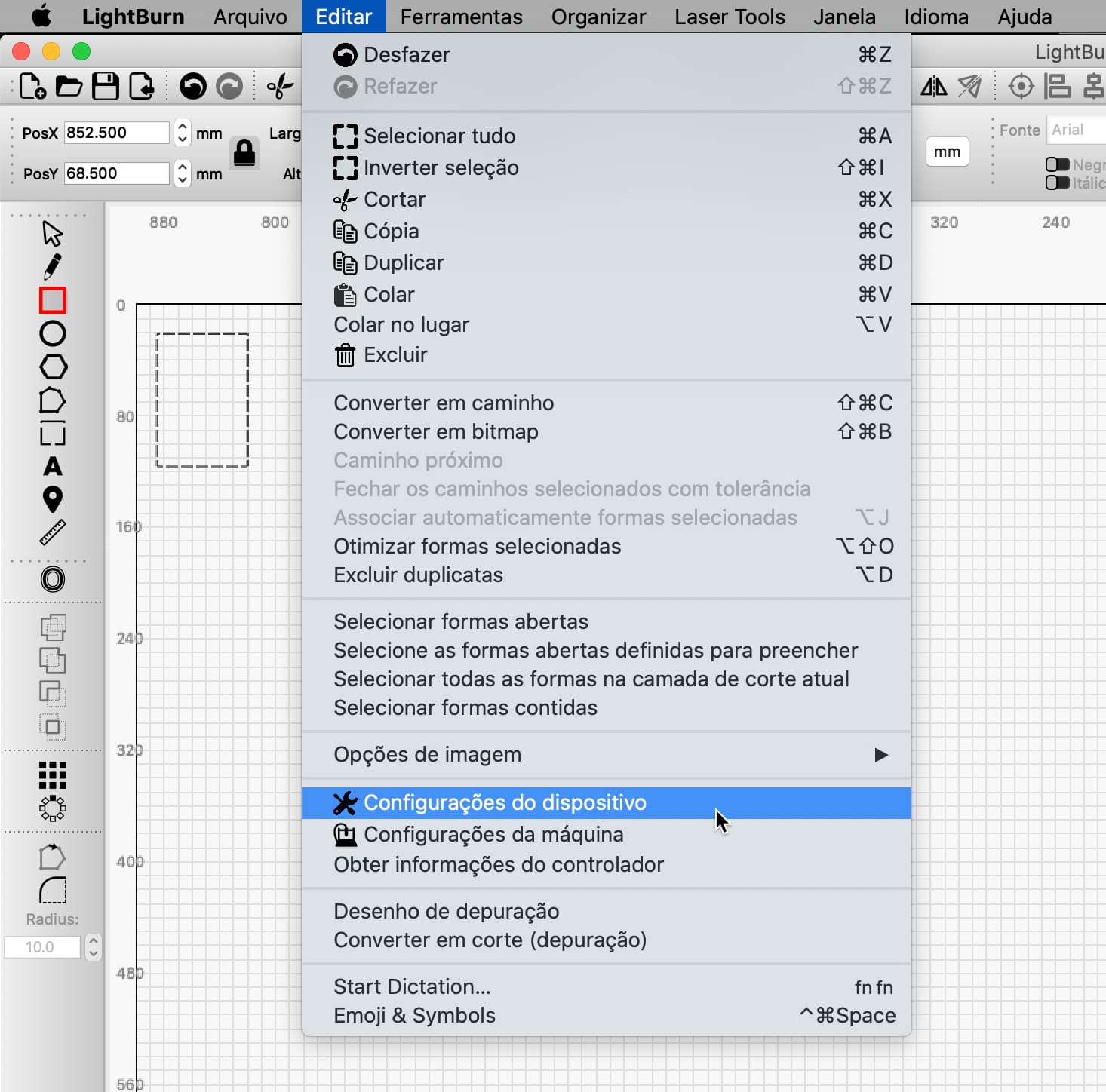Open the Fonte font dropdown

(x=1075, y=130)
